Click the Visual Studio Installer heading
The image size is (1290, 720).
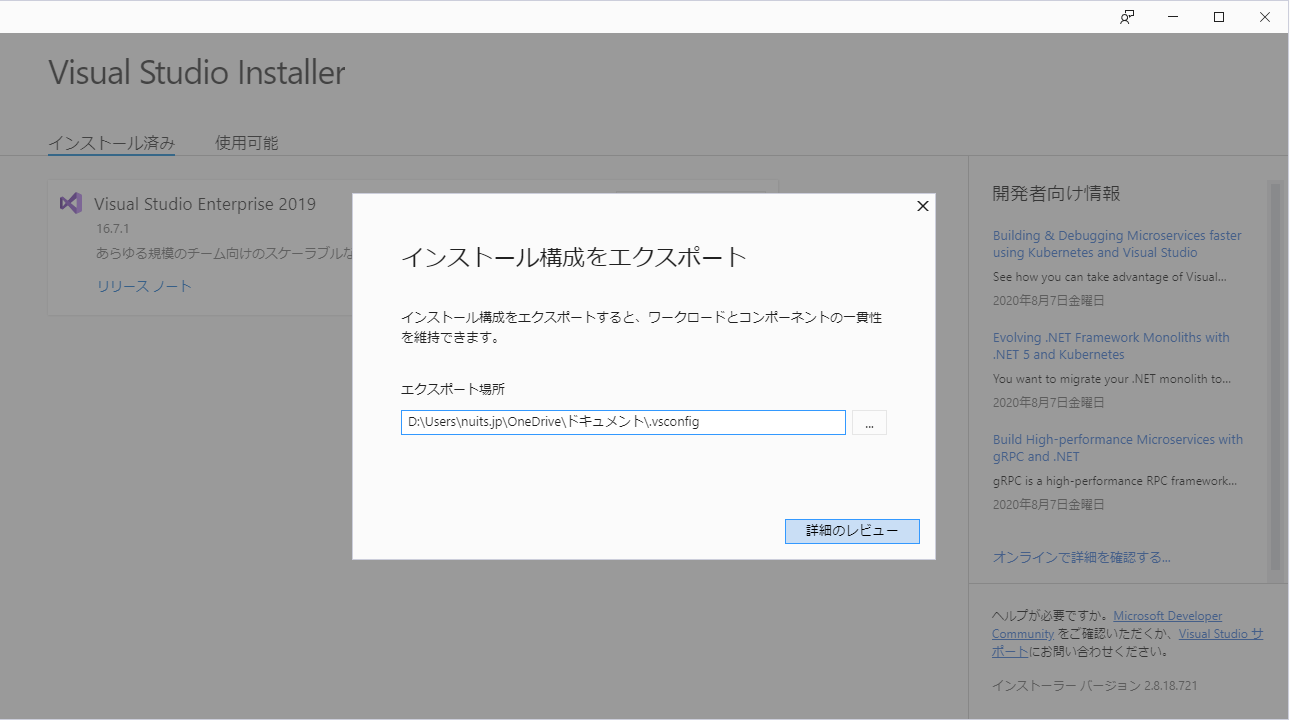tap(197, 73)
